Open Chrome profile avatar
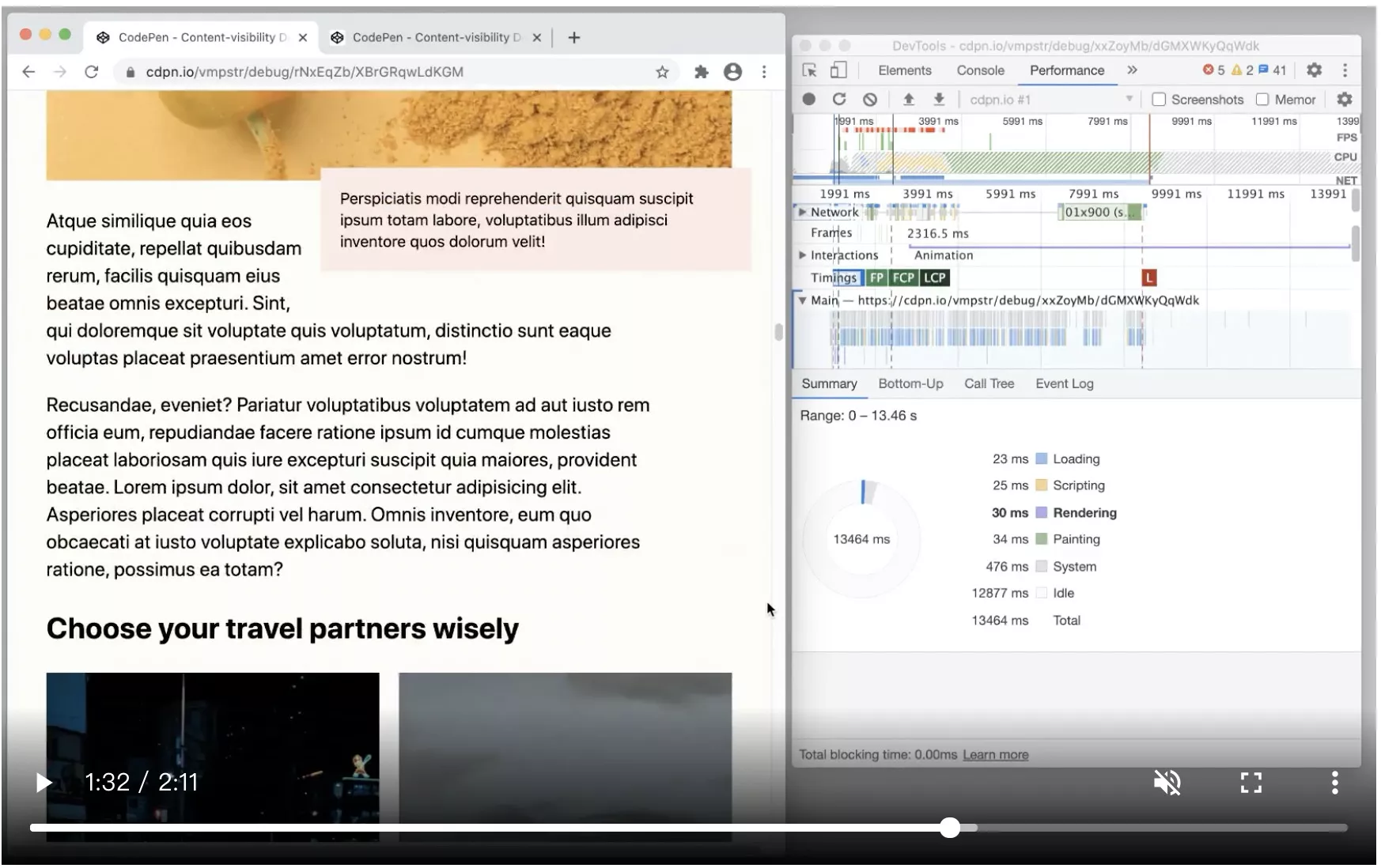Viewport: 1381px width, 868px height. pyautogui.click(x=733, y=72)
